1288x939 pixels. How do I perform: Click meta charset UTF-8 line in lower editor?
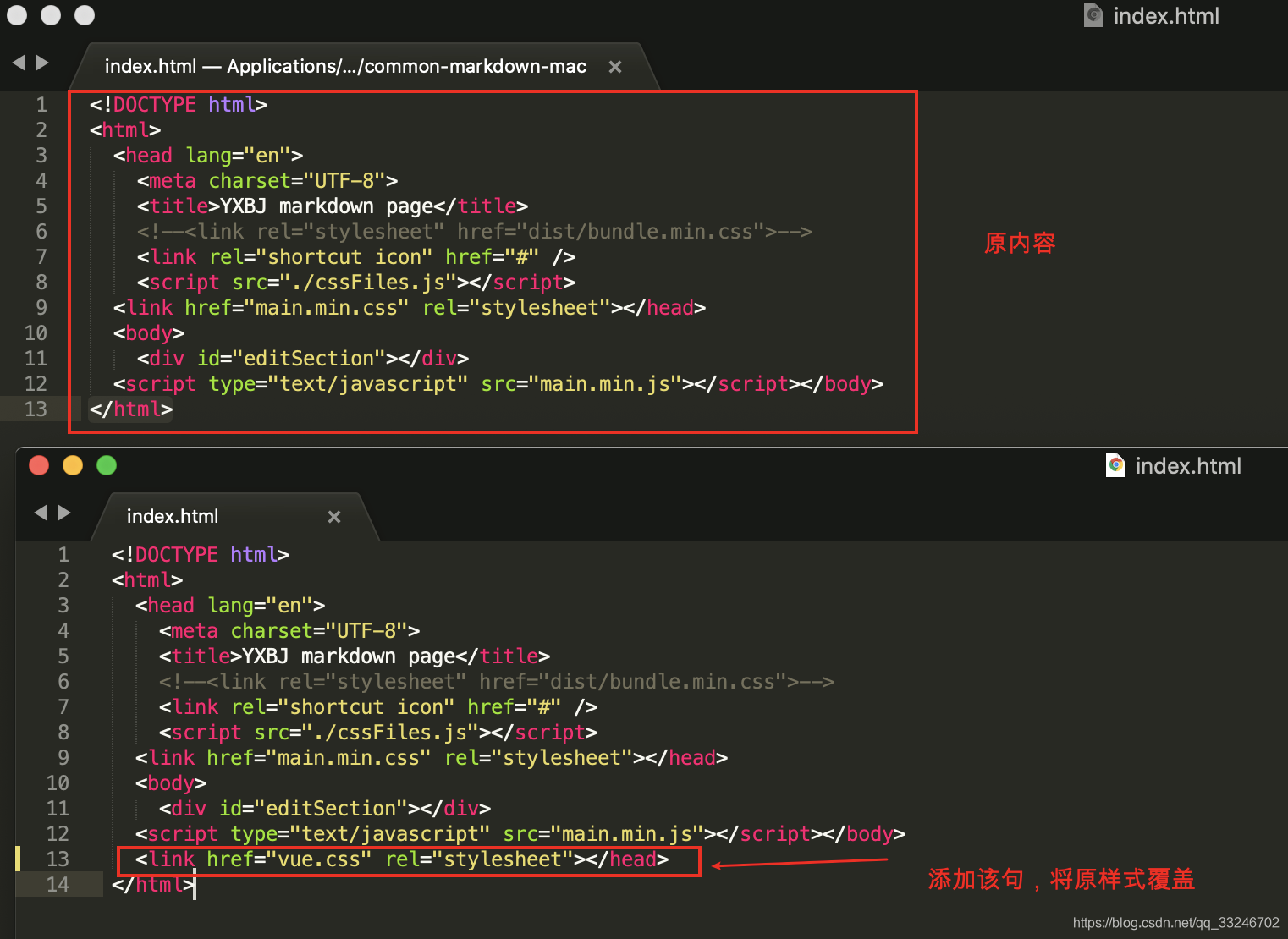point(289,631)
